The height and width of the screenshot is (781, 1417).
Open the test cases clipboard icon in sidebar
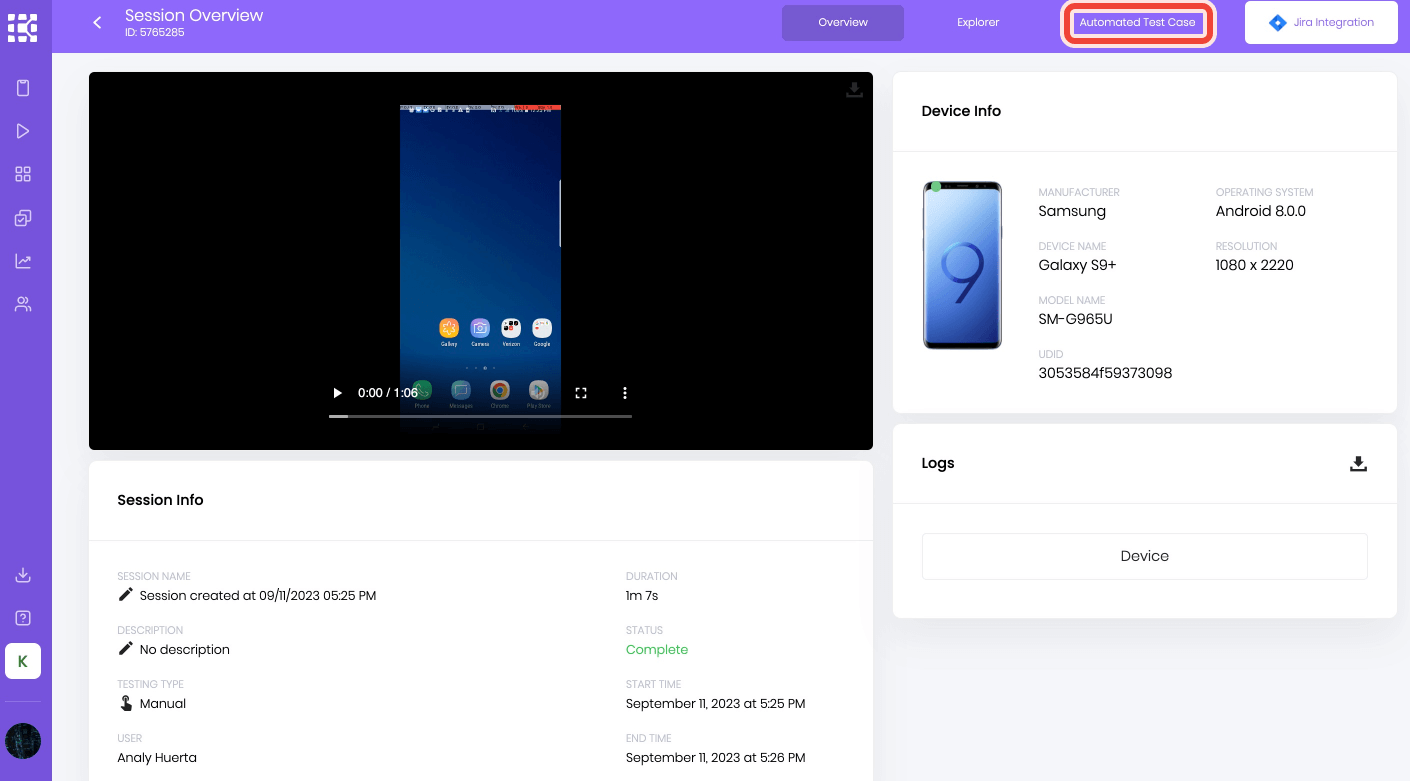23,87
